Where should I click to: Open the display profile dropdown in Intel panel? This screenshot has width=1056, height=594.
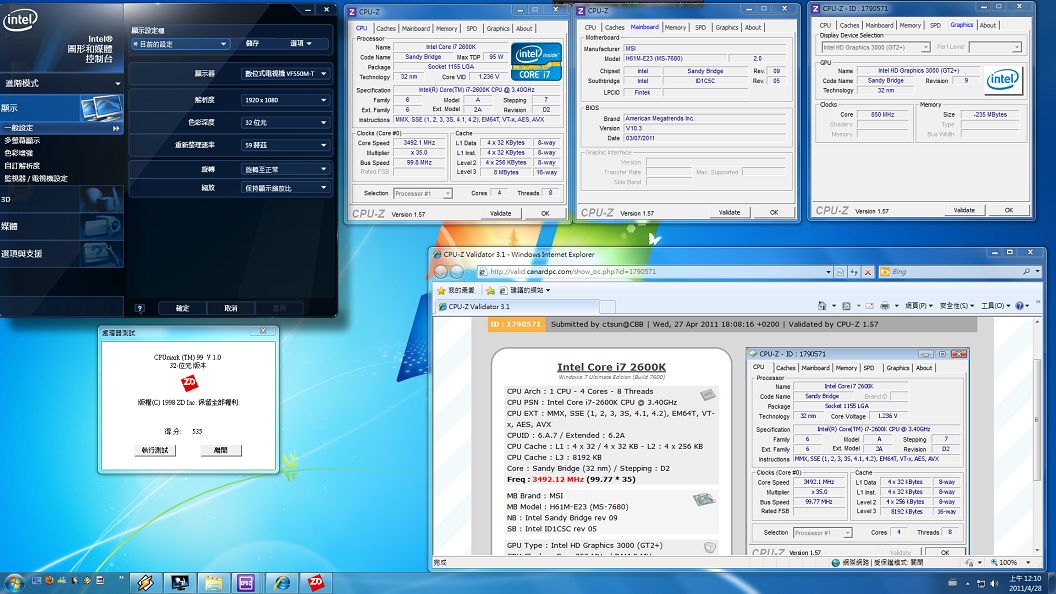(x=180, y=44)
